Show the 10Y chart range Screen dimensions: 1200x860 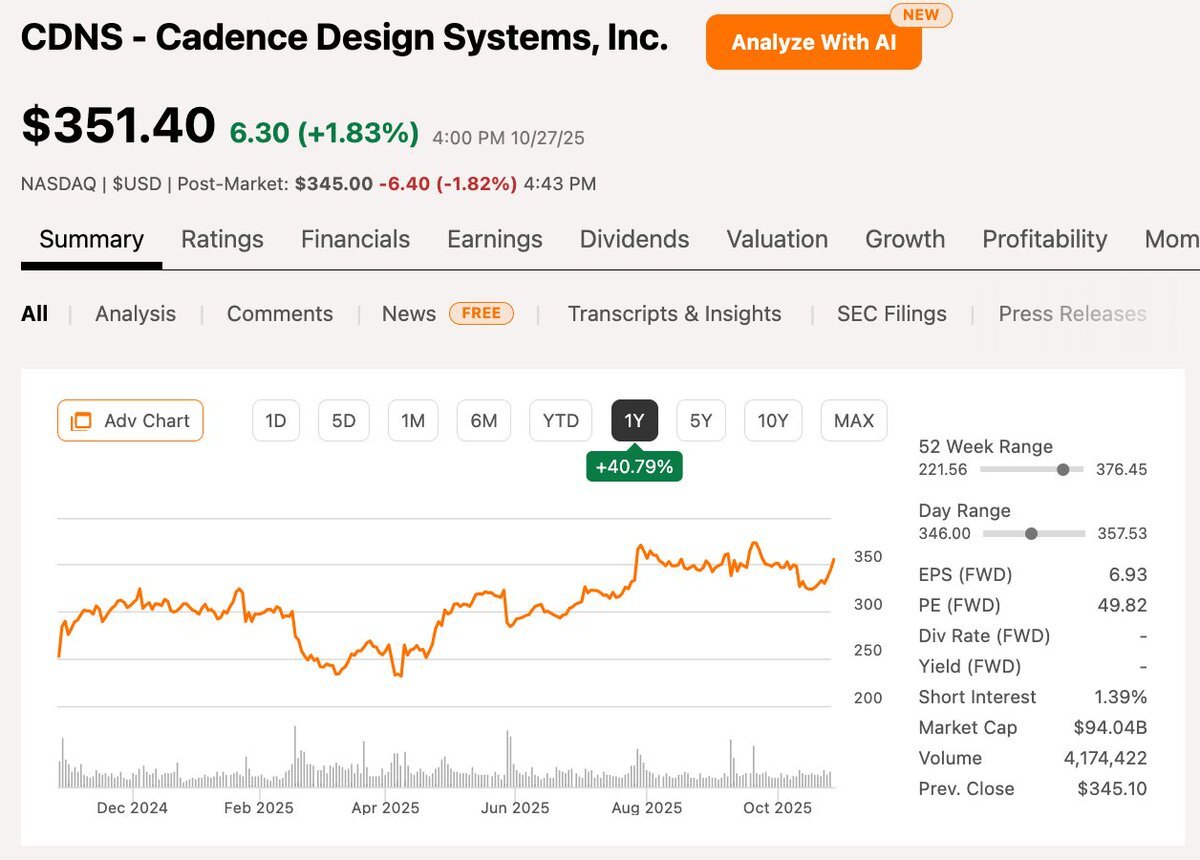pos(773,421)
